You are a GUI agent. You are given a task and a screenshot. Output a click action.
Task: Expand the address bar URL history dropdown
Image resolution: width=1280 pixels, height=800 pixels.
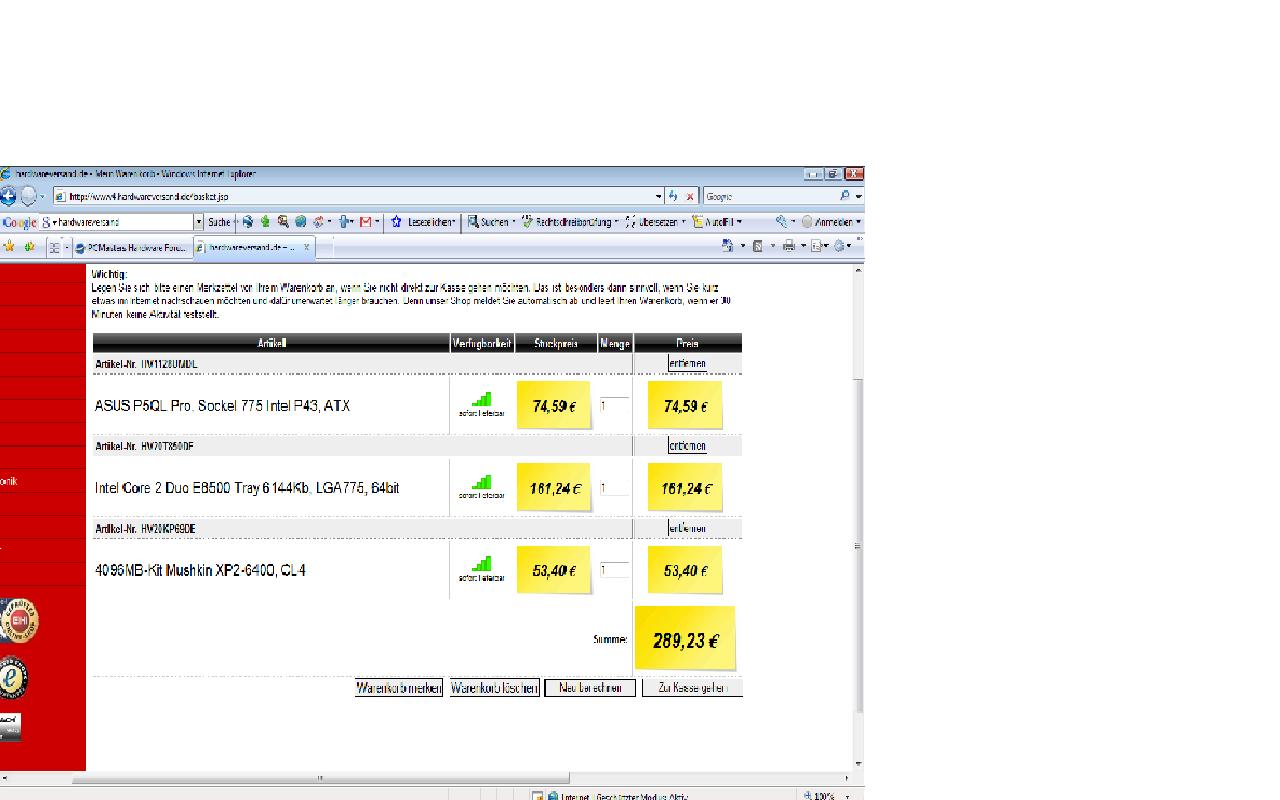(658, 196)
